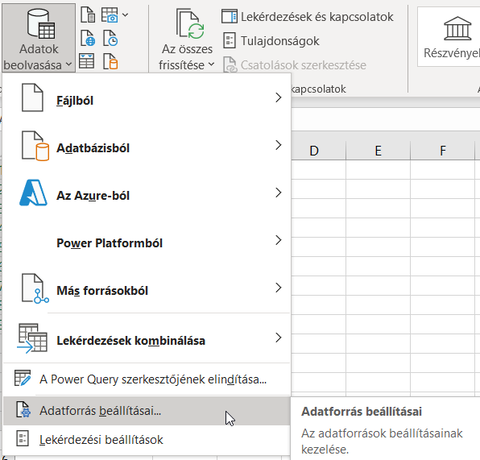Screen dimensions: 480x460
Task: Click the Recent Sources clock icon
Action: point(110,38)
